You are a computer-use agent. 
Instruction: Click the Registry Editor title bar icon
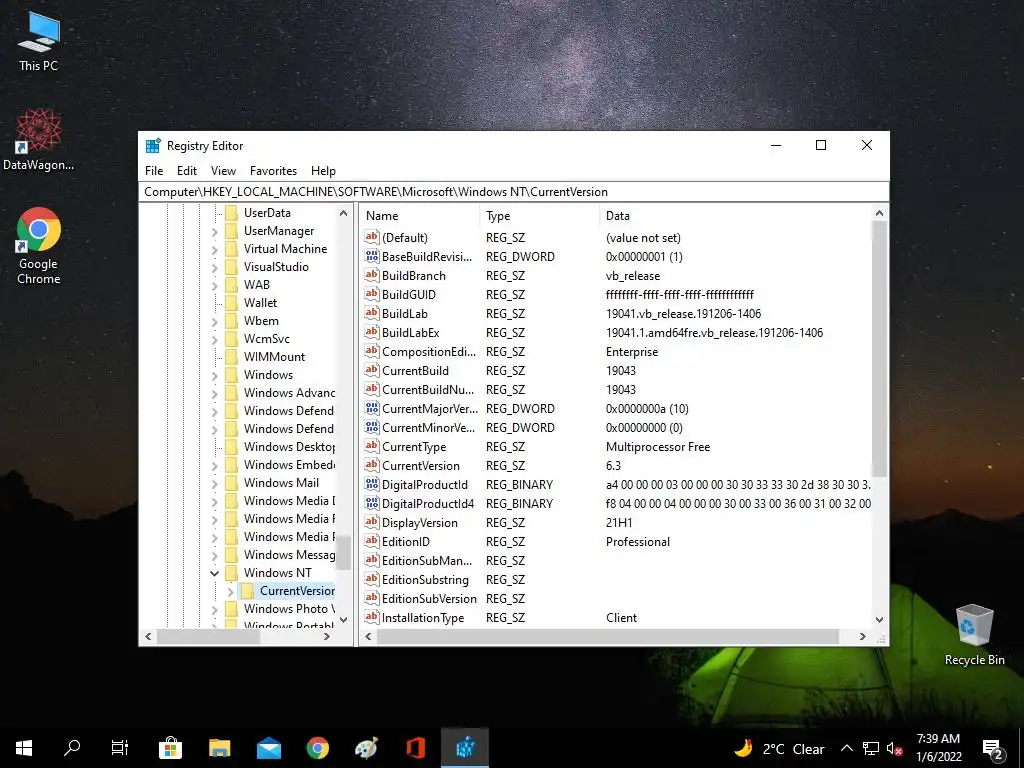pos(153,146)
